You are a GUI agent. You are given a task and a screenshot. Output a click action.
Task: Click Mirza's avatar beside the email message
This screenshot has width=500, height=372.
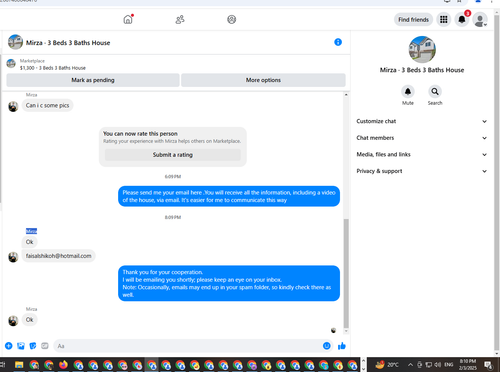pos(13,257)
